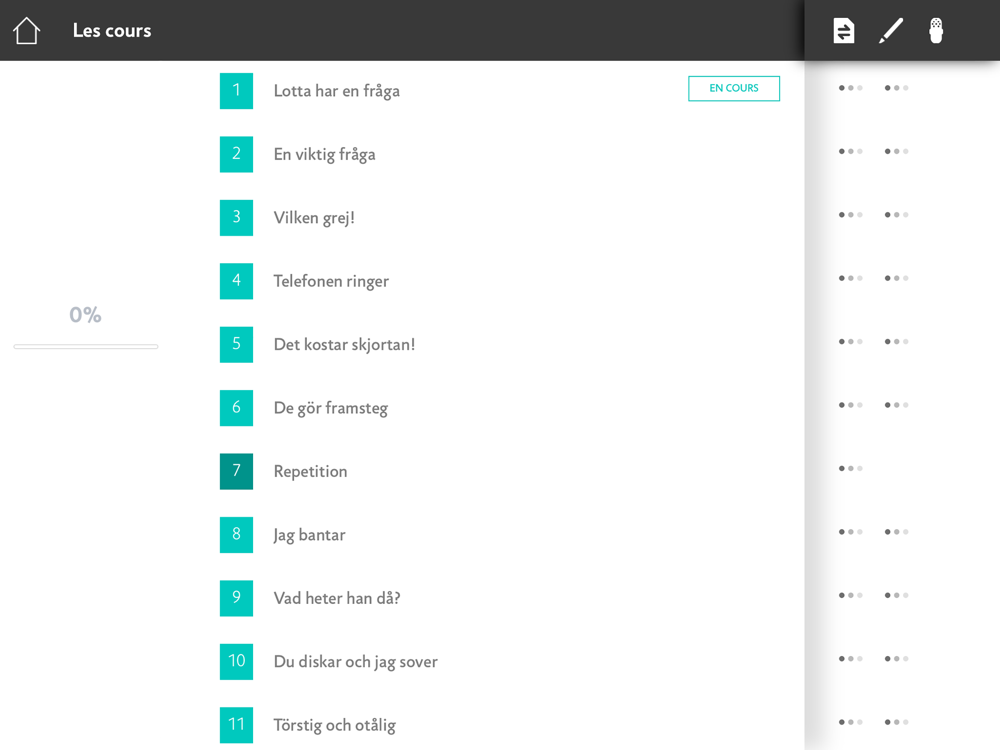This screenshot has width=1000, height=750.
Task: Select lesson "Jag bantar"
Action: pyautogui.click(x=309, y=535)
